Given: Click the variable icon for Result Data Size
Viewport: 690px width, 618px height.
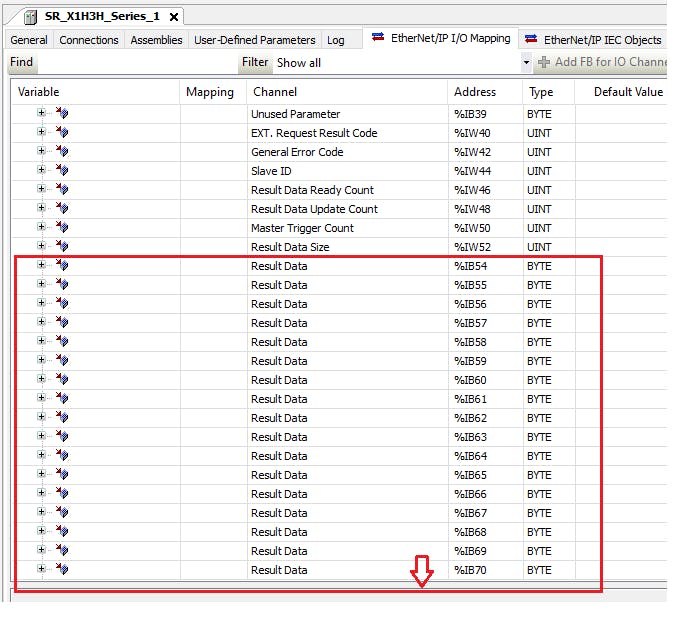Looking at the screenshot, I should (62, 247).
